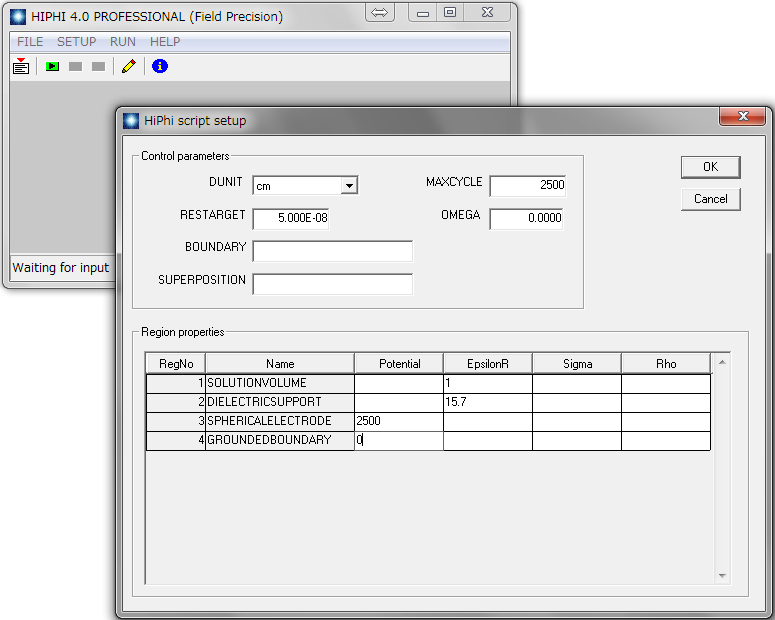Image resolution: width=775 pixels, height=620 pixels.
Task: Click the pencil edit script icon
Action: click(x=129, y=66)
